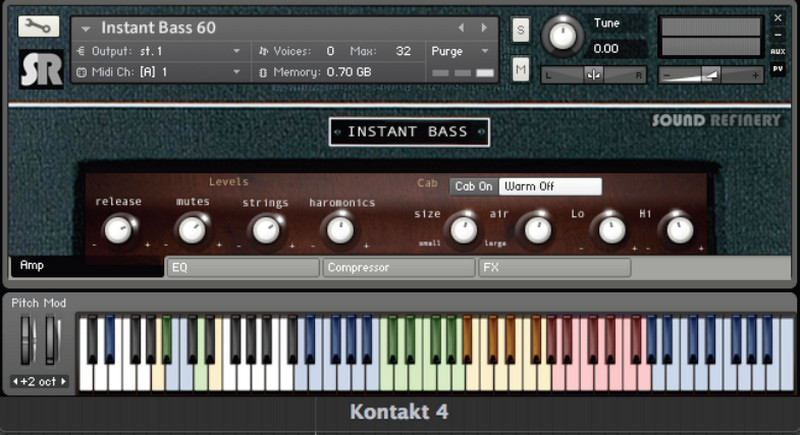Switch to the EQ tab
Viewport: 800px width, 435px height.
(242, 267)
